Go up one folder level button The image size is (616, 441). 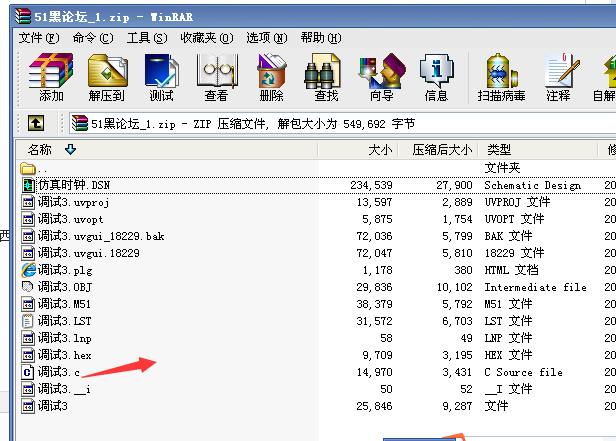(36, 123)
